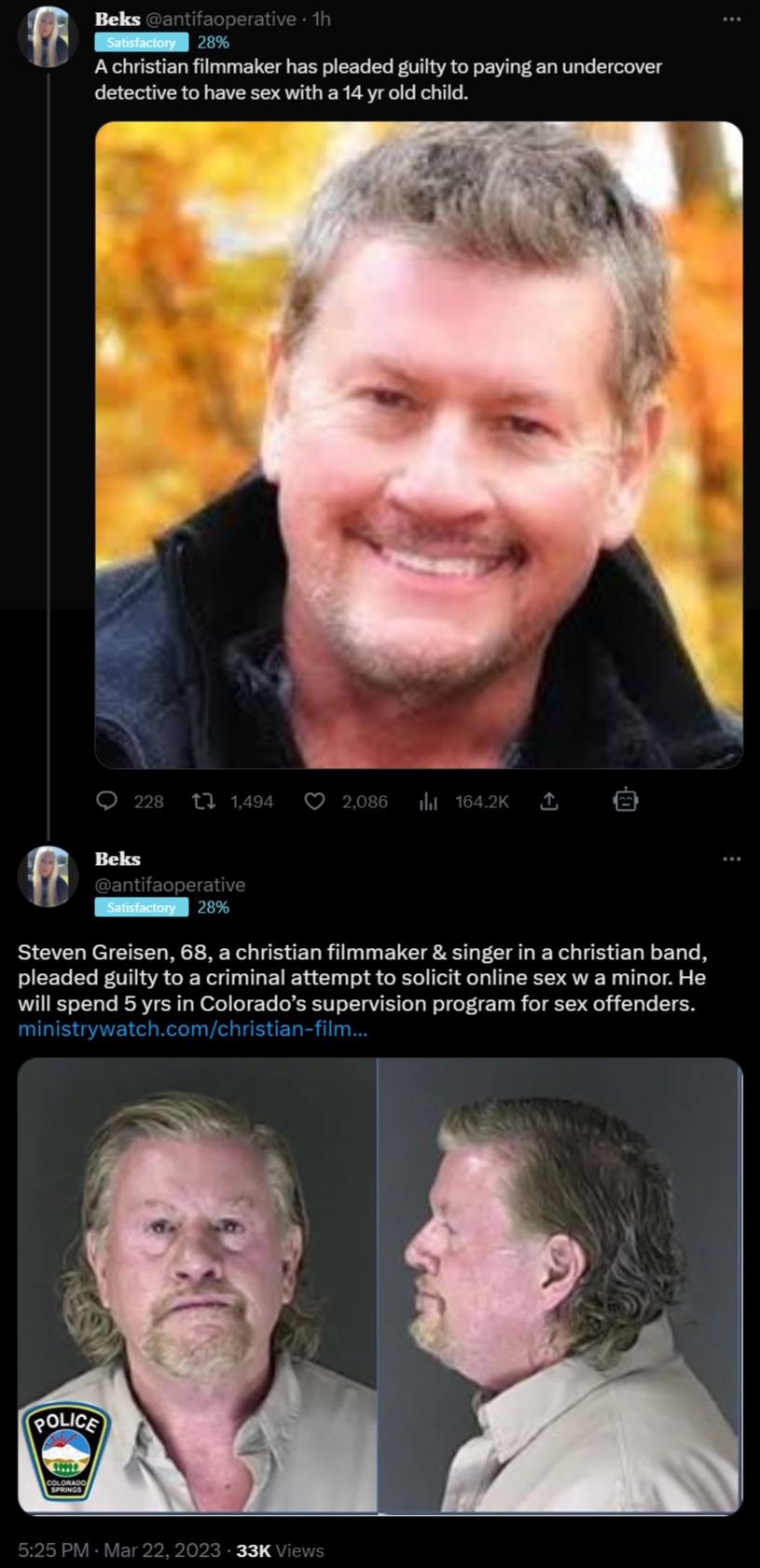Click the share icon under the tweet
The width and height of the screenshot is (760, 1568).
pyautogui.click(x=549, y=801)
